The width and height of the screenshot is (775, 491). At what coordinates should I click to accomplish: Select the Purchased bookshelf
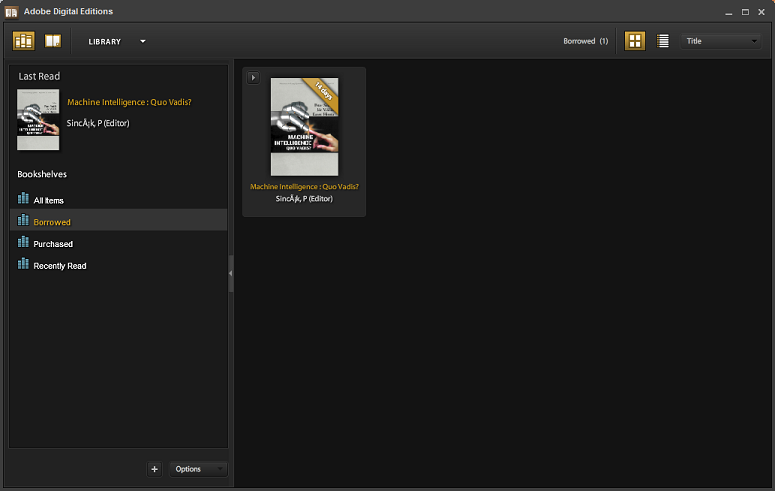pos(119,243)
